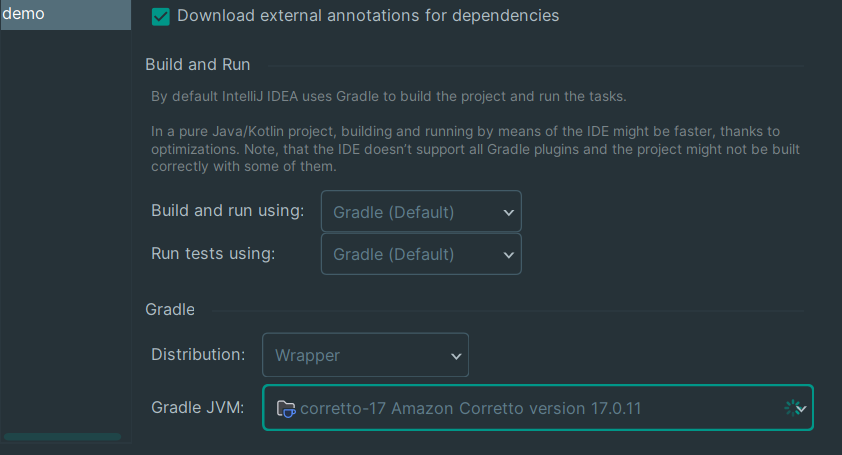Click the loading spinner in Gradle JVM field
Image resolution: width=842 pixels, height=455 pixels.
click(791, 408)
